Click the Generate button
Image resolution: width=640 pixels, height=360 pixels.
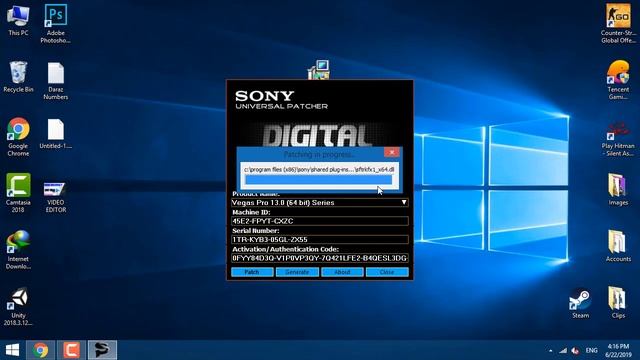pyautogui.click(x=297, y=272)
